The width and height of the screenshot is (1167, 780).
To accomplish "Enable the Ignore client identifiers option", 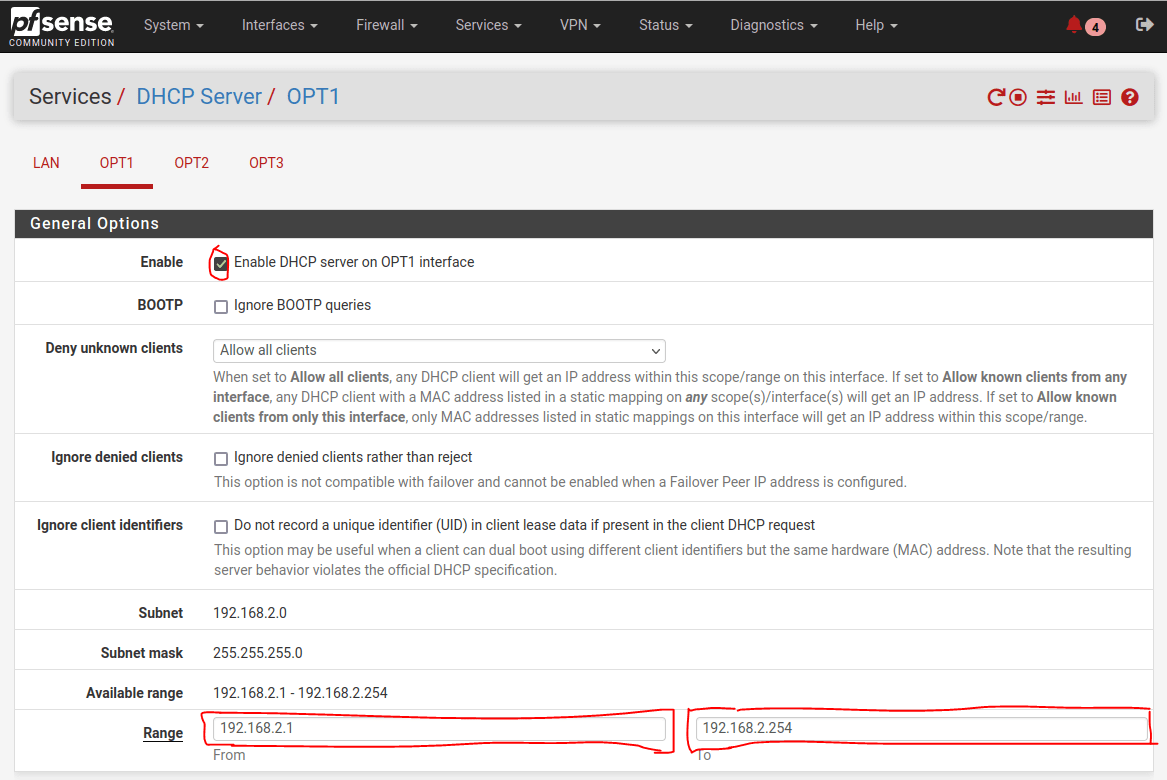I will point(220,525).
